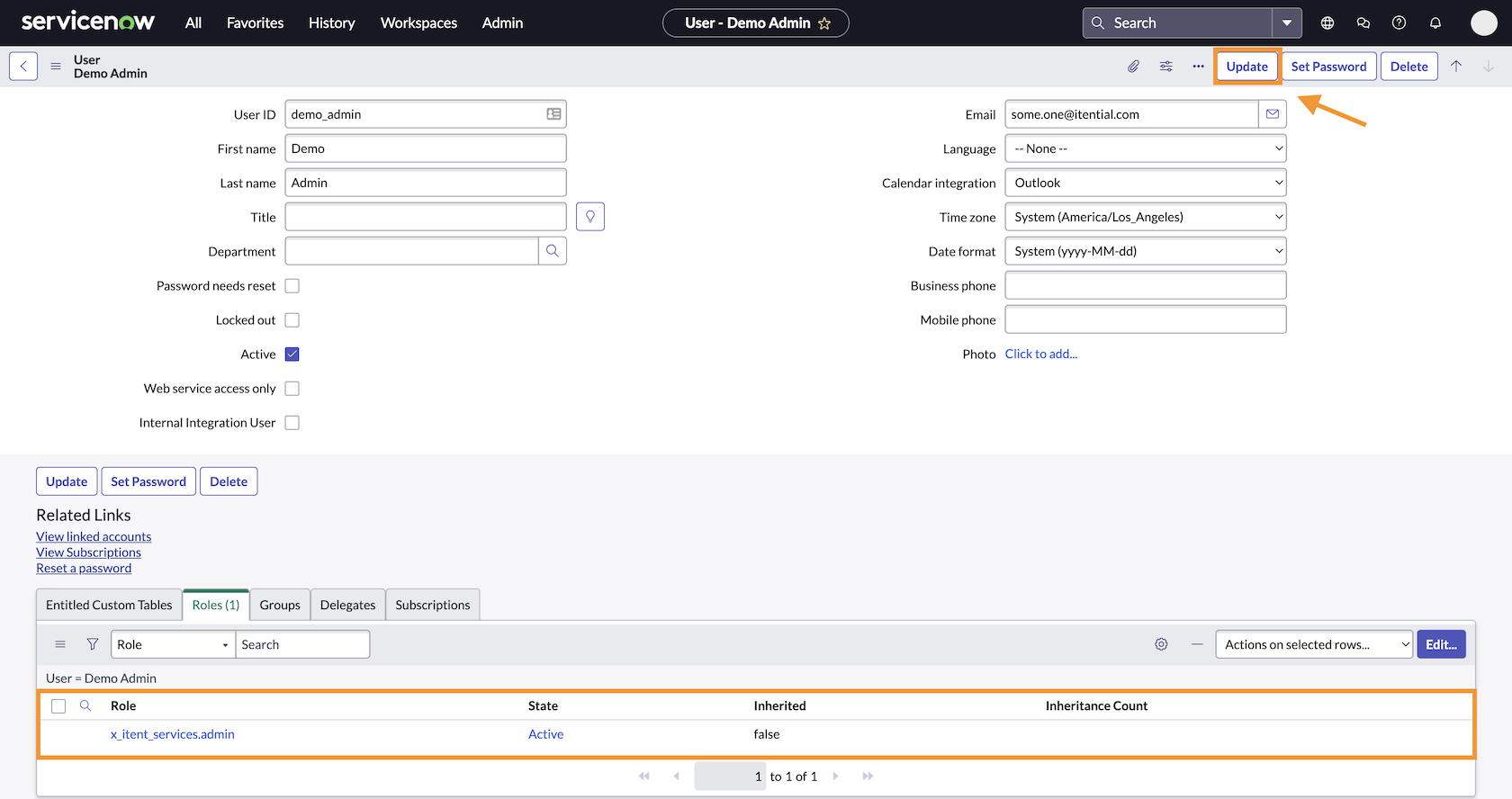1512x799 pixels.
Task: Add the page to favorites star
Action: pos(824,23)
